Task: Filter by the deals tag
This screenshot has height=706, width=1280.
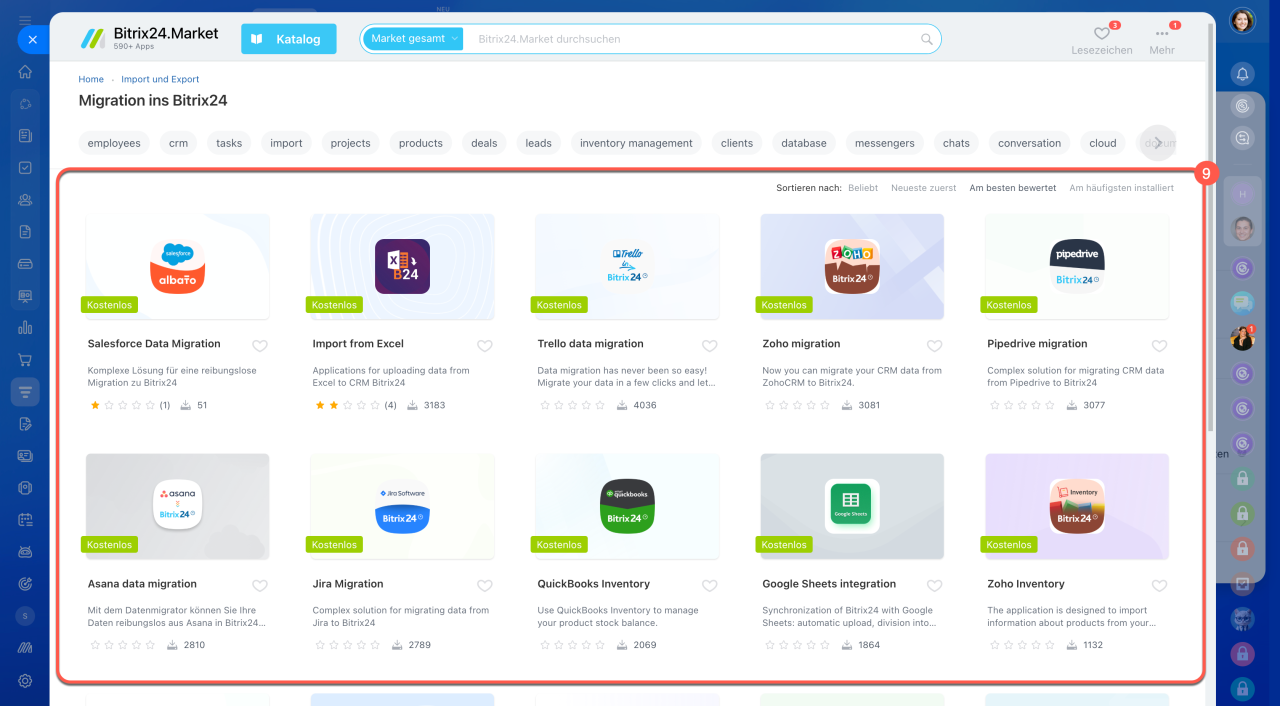Action: point(484,143)
